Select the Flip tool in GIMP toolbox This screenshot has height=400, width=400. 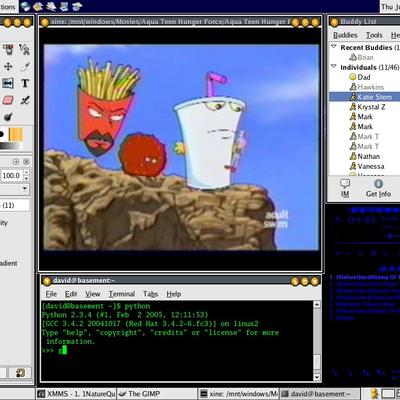point(8,83)
